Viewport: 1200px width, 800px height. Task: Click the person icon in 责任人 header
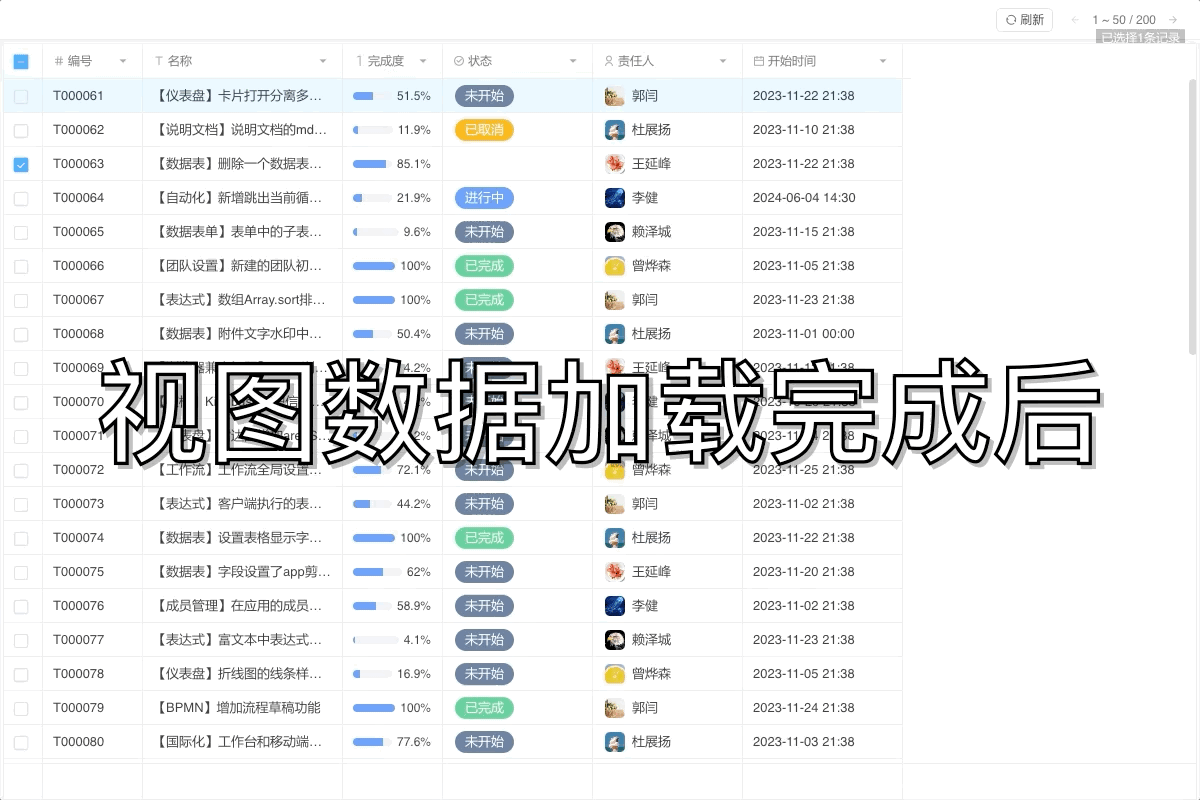point(608,61)
